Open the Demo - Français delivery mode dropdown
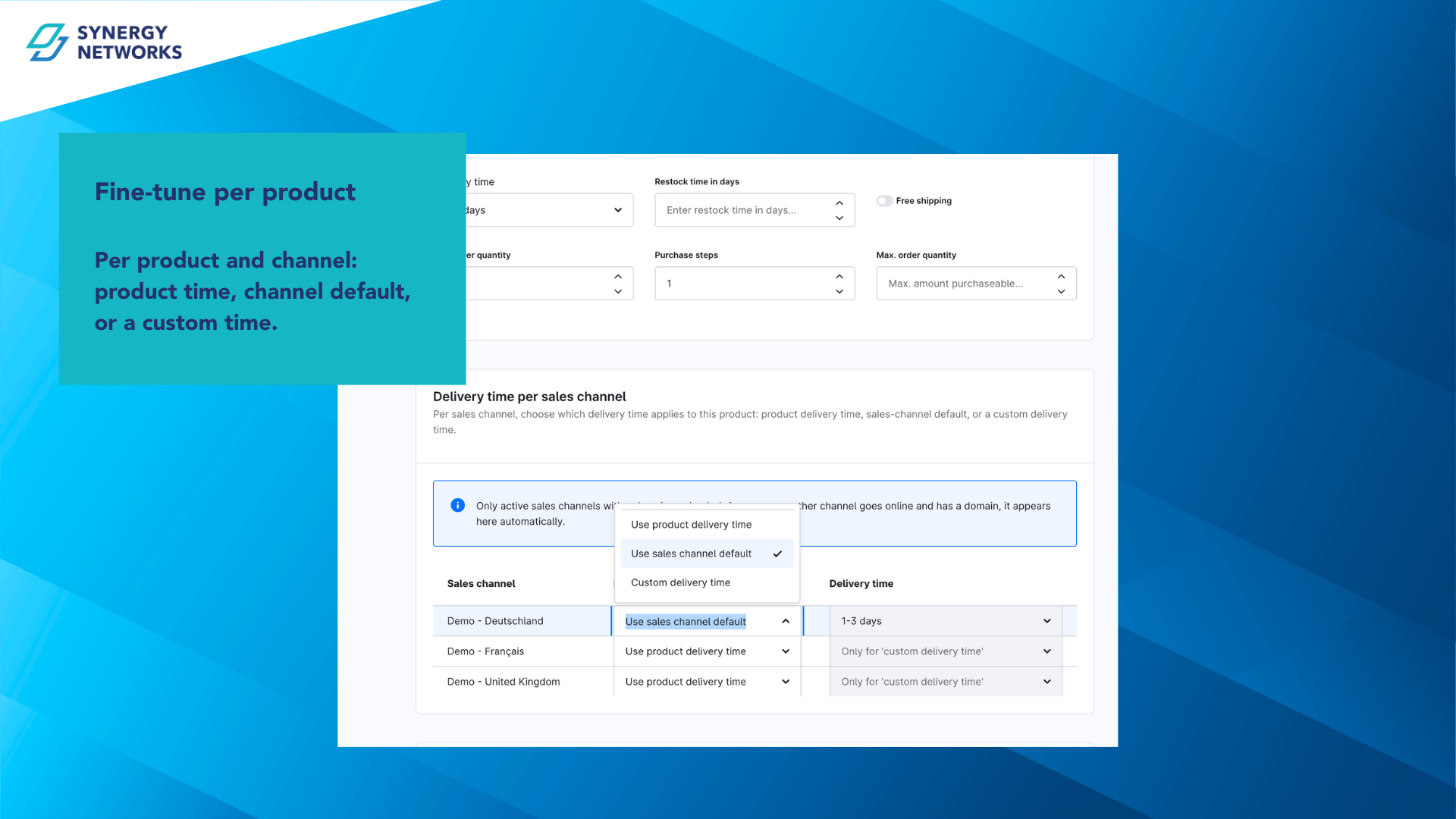The width and height of the screenshot is (1456, 819). click(x=707, y=651)
